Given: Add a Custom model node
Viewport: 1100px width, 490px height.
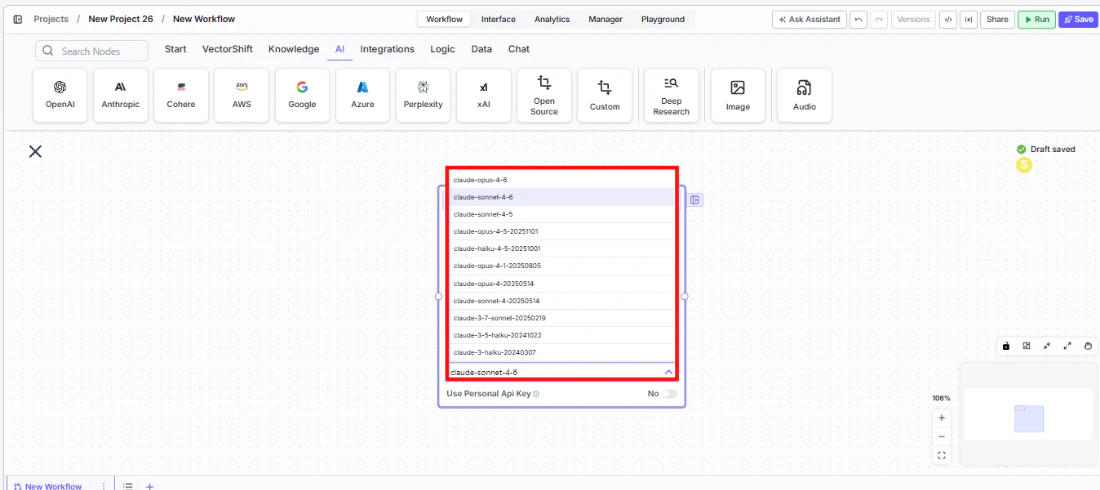Looking at the screenshot, I should coord(605,95).
